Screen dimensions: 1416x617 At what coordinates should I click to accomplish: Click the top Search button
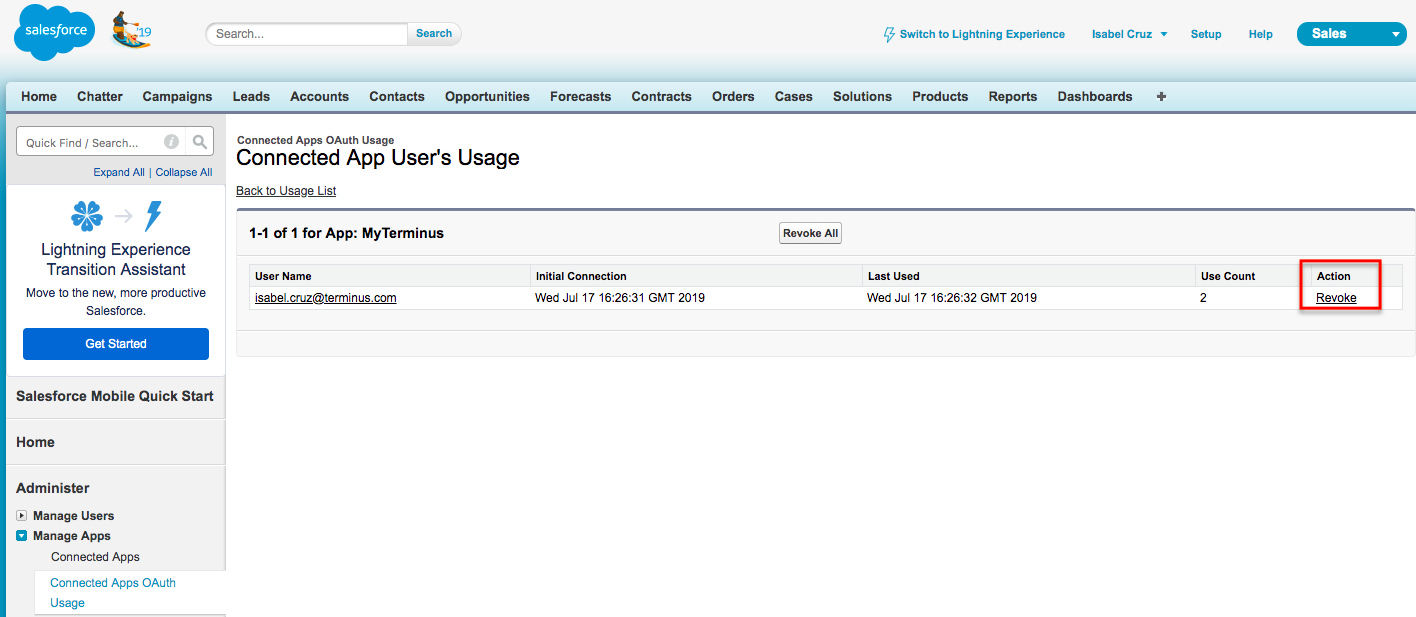[x=434, y=33]
